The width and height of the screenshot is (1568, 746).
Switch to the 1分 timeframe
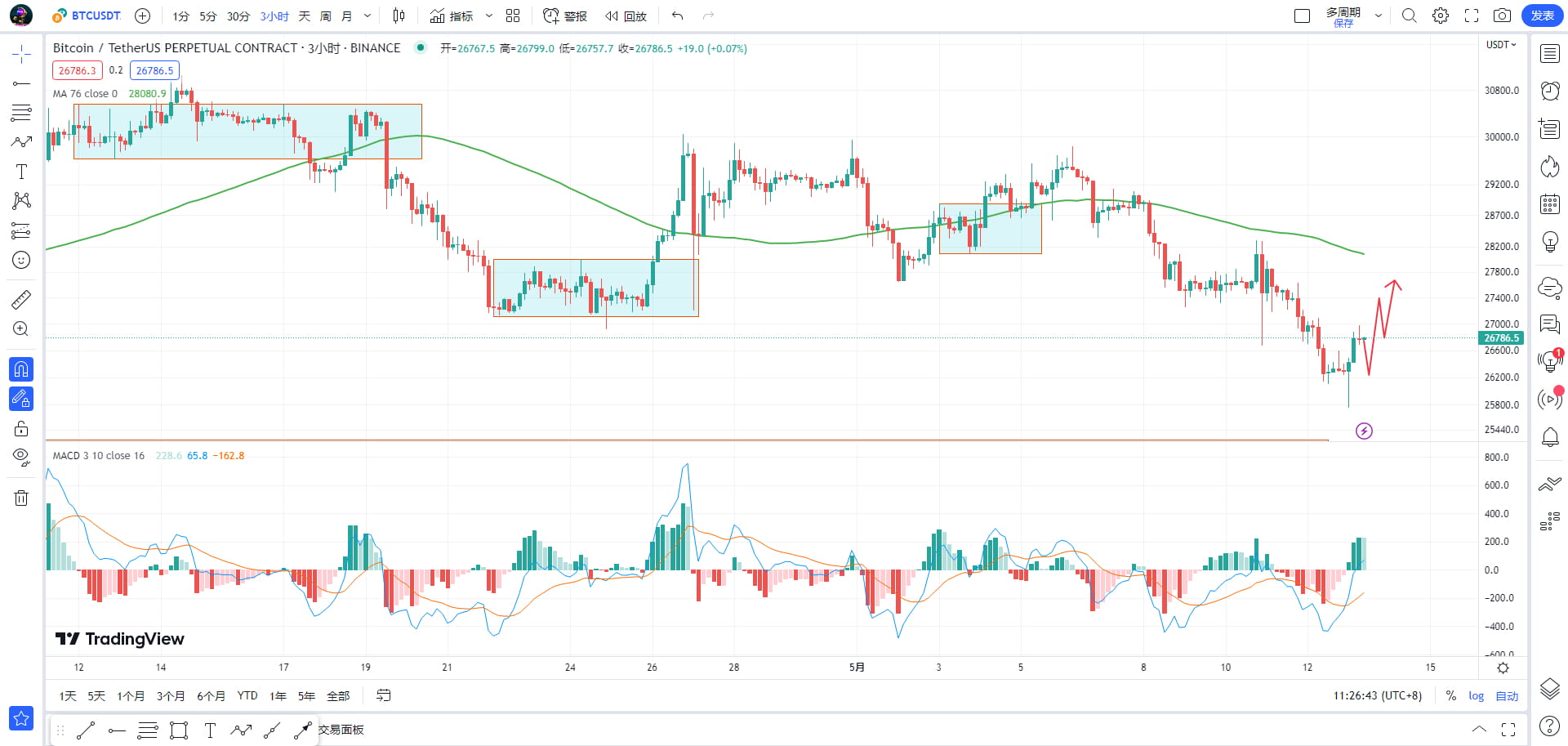pos(180,16)
